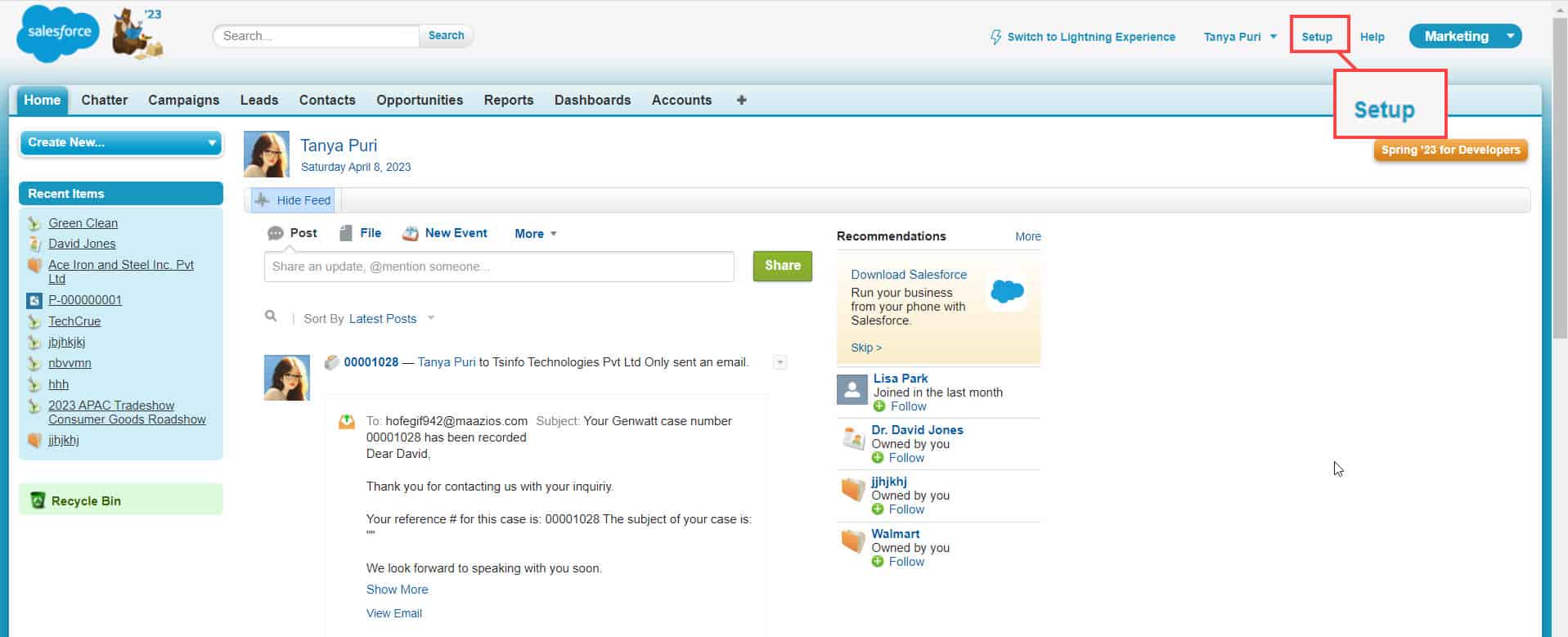The image size is (1568, 637).
Task: Click the Hide Feed pulse icon
Action: click(262, 200)
